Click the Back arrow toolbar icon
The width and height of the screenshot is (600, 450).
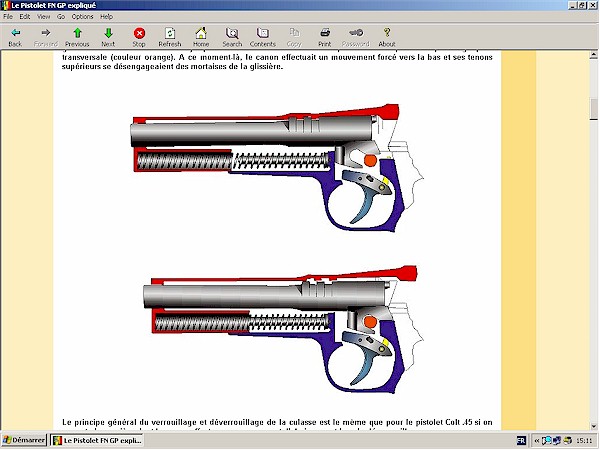[x=15, y=37]
